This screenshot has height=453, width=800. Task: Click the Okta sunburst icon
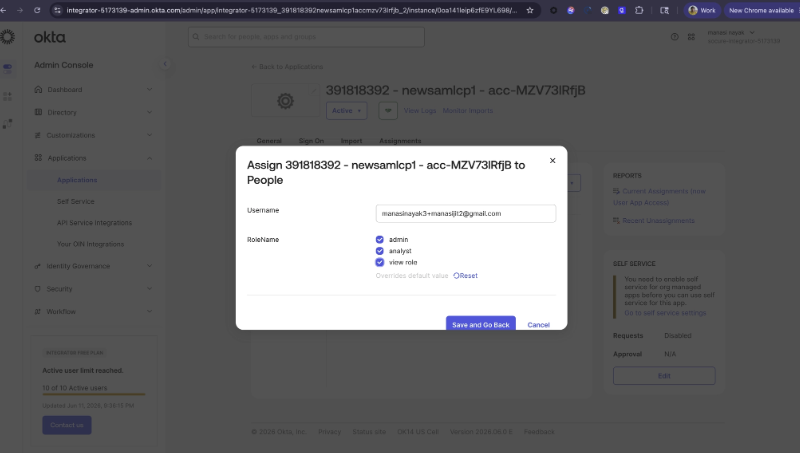(7, 37)
